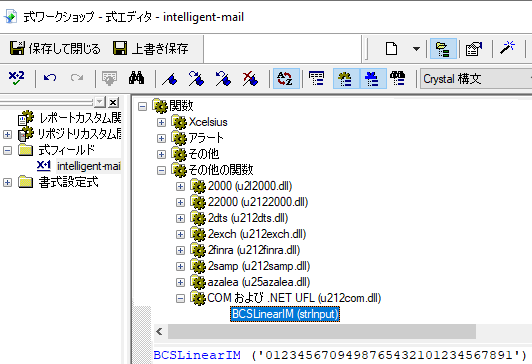This screenshot has width=532, height=364.
Task: Clear all bookmarks red X icon
Action: [x=250, y=78]
